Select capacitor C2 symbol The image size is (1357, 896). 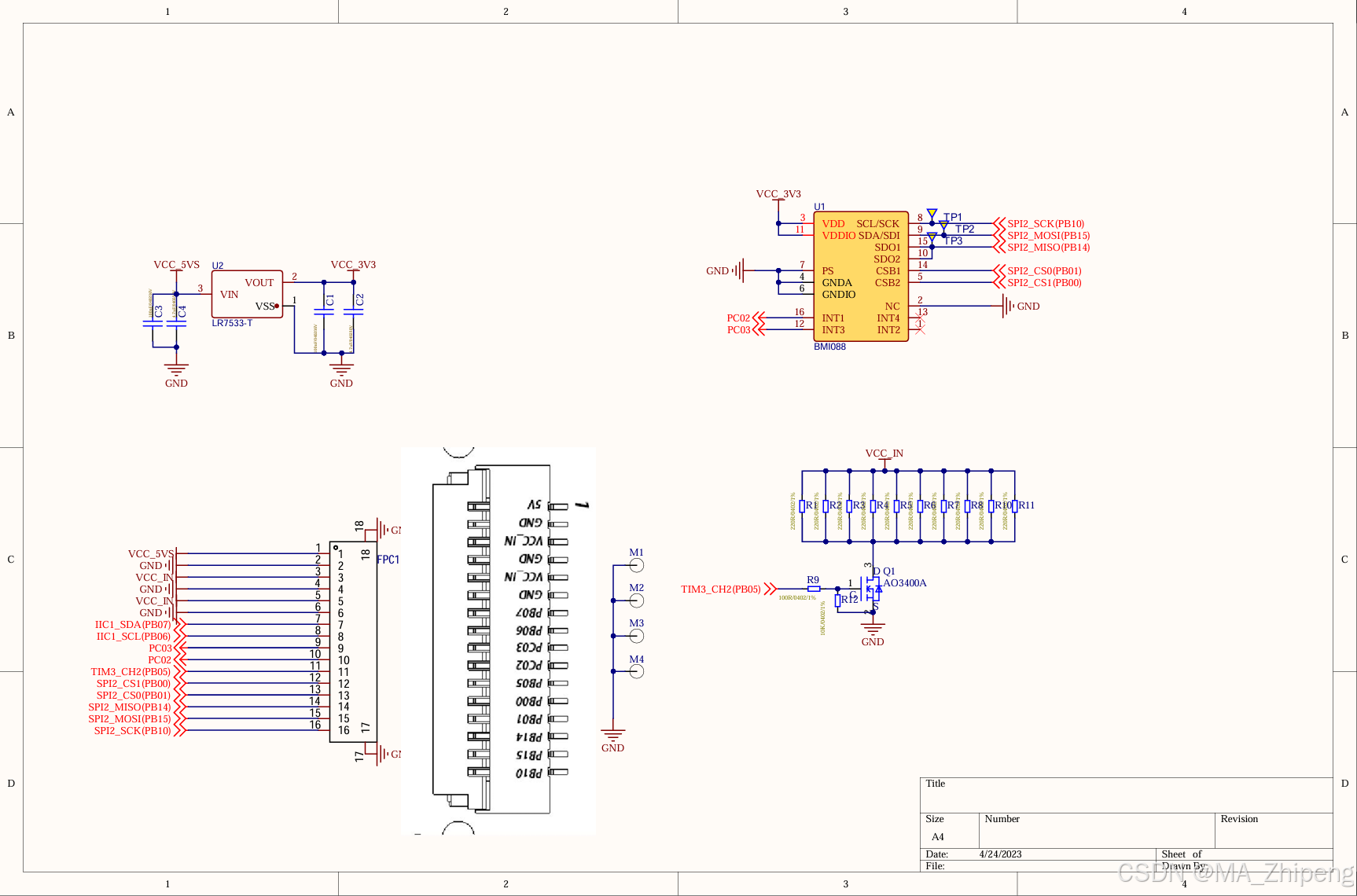(x=354, y=310)
